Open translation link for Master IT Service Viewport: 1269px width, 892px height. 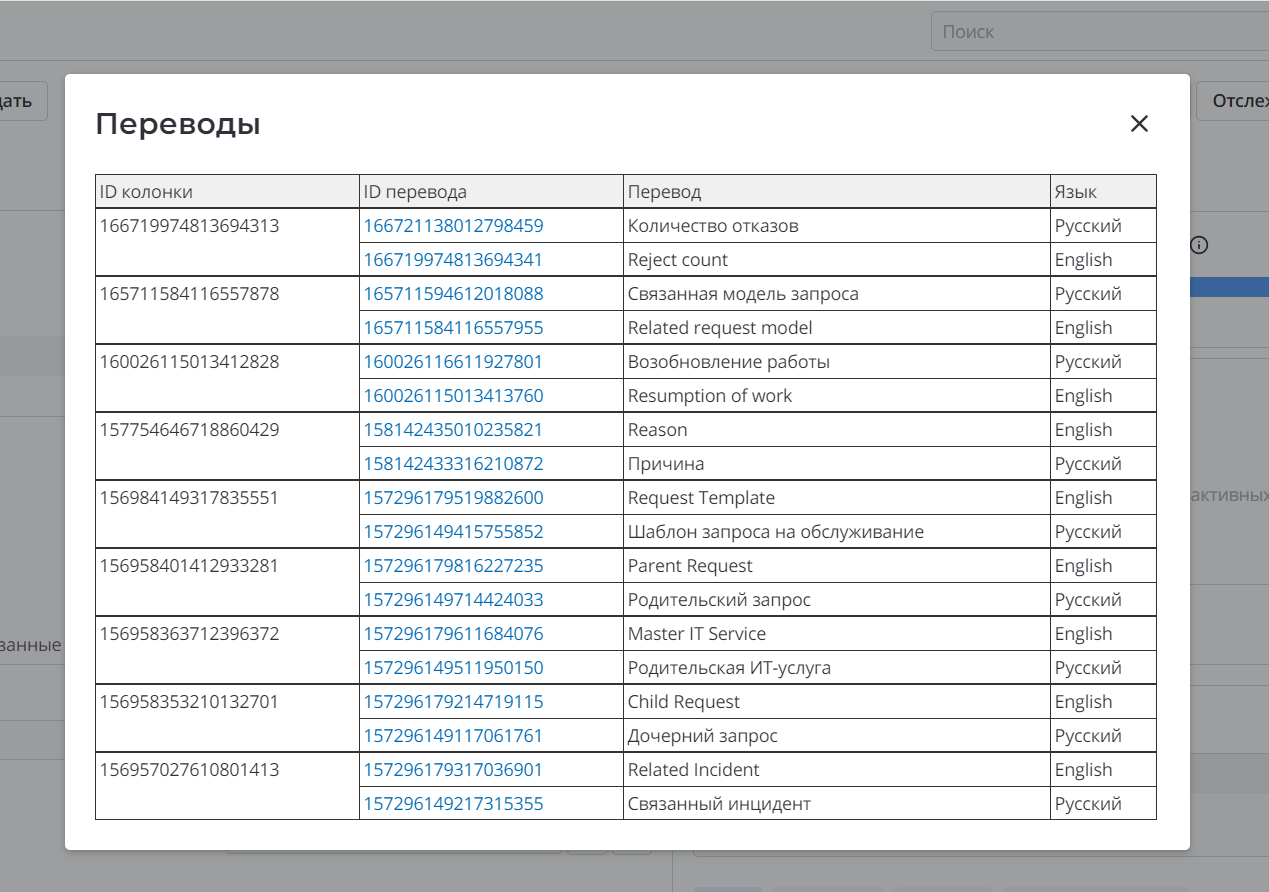[453, 634]
